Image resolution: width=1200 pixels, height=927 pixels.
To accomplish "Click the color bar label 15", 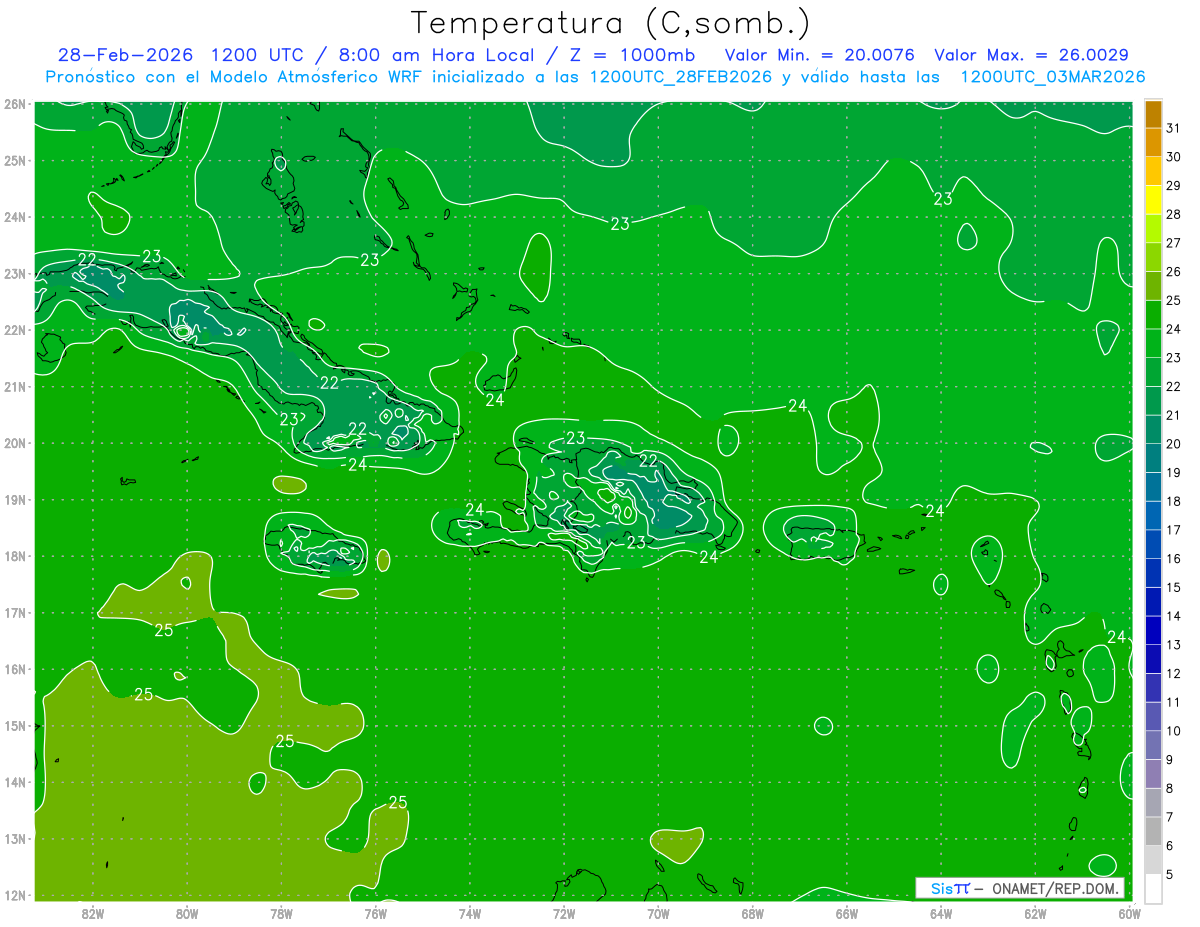I will [1174, 587].
